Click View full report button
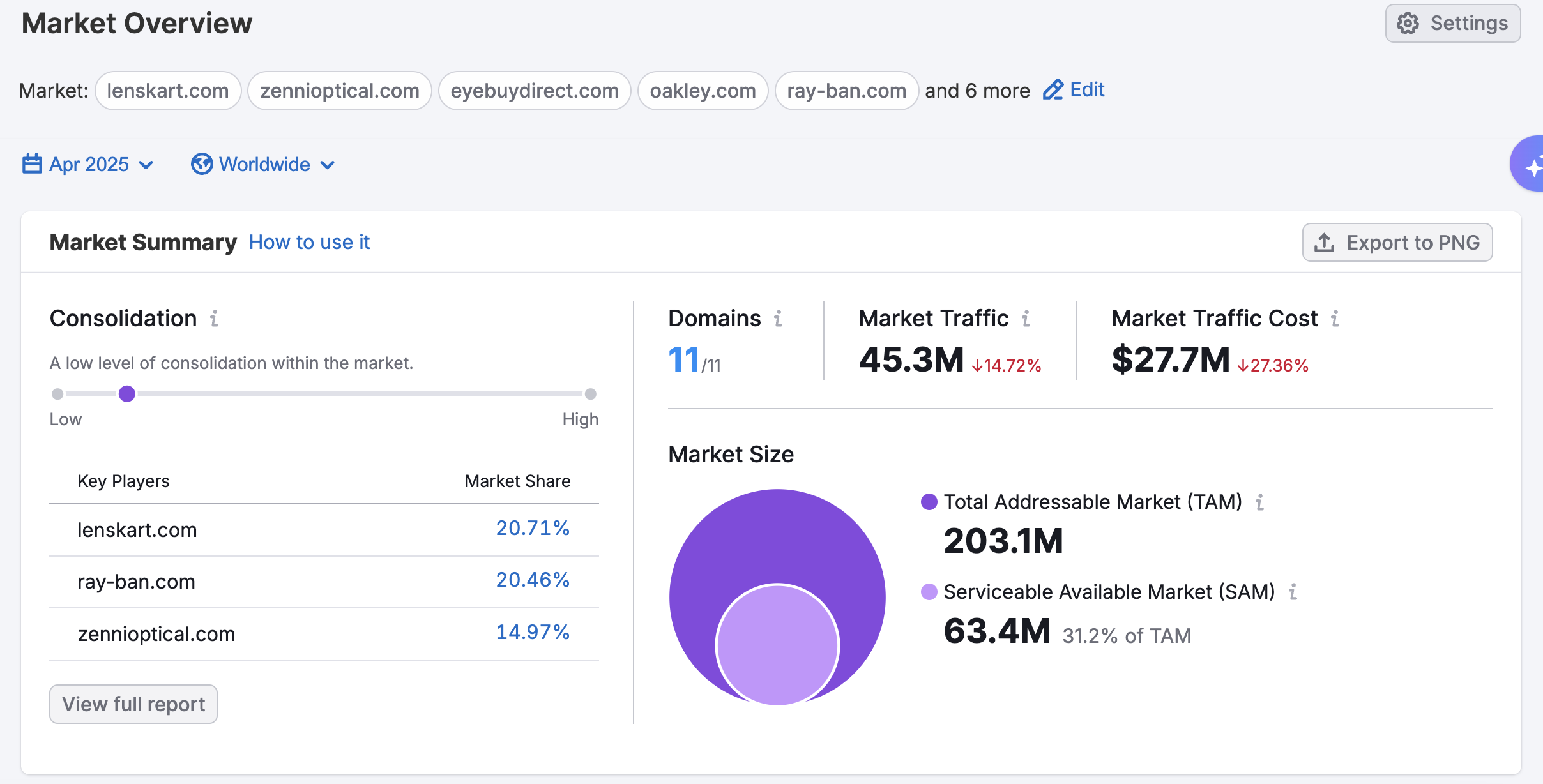The height and width of the screenshot is (784, 1543). 133,704
